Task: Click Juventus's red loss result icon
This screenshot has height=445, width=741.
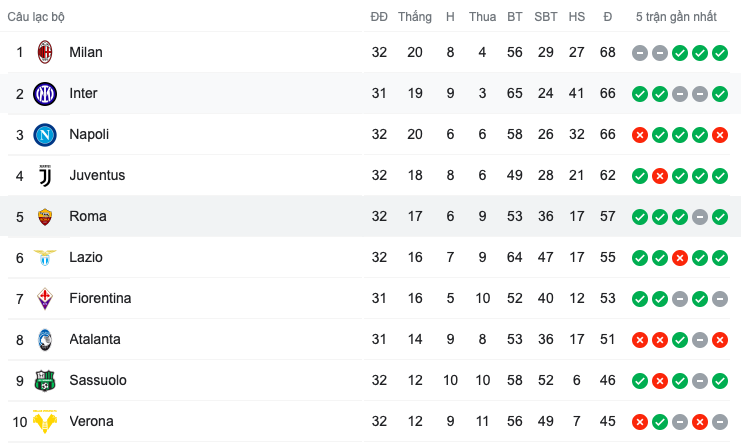Action: point(660,176)
